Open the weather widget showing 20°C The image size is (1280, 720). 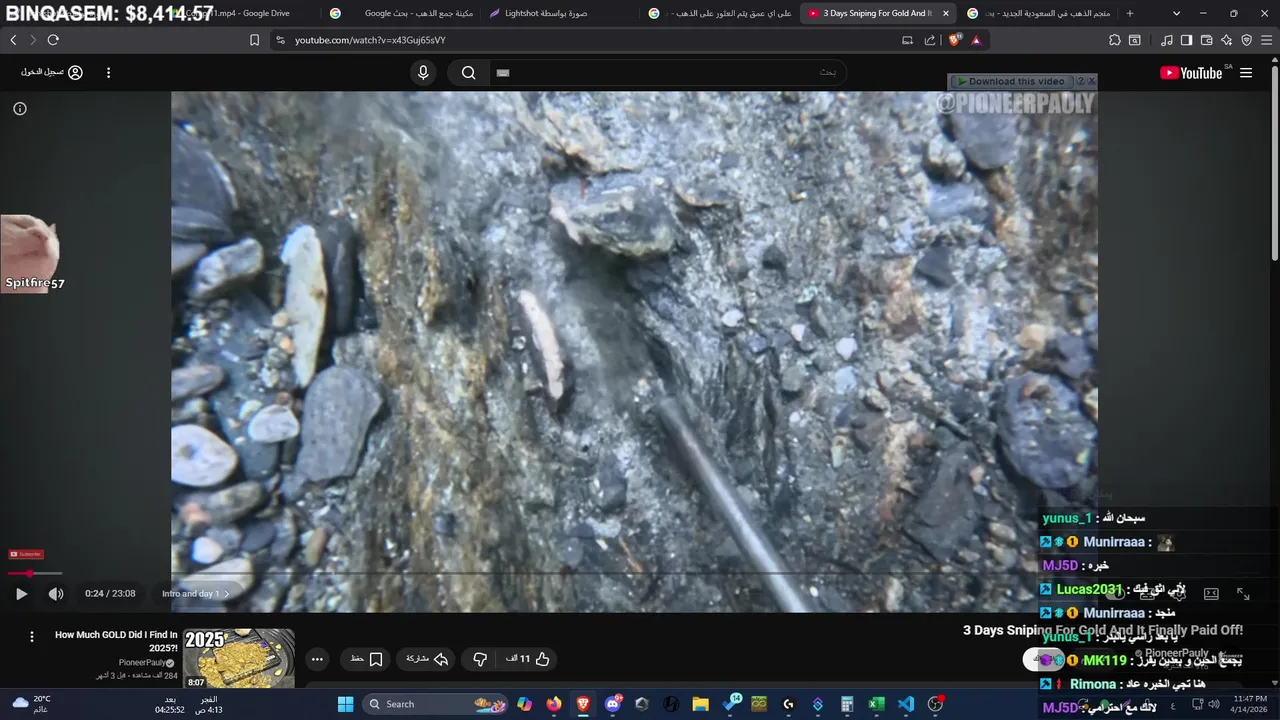click(x=32, y=704)
